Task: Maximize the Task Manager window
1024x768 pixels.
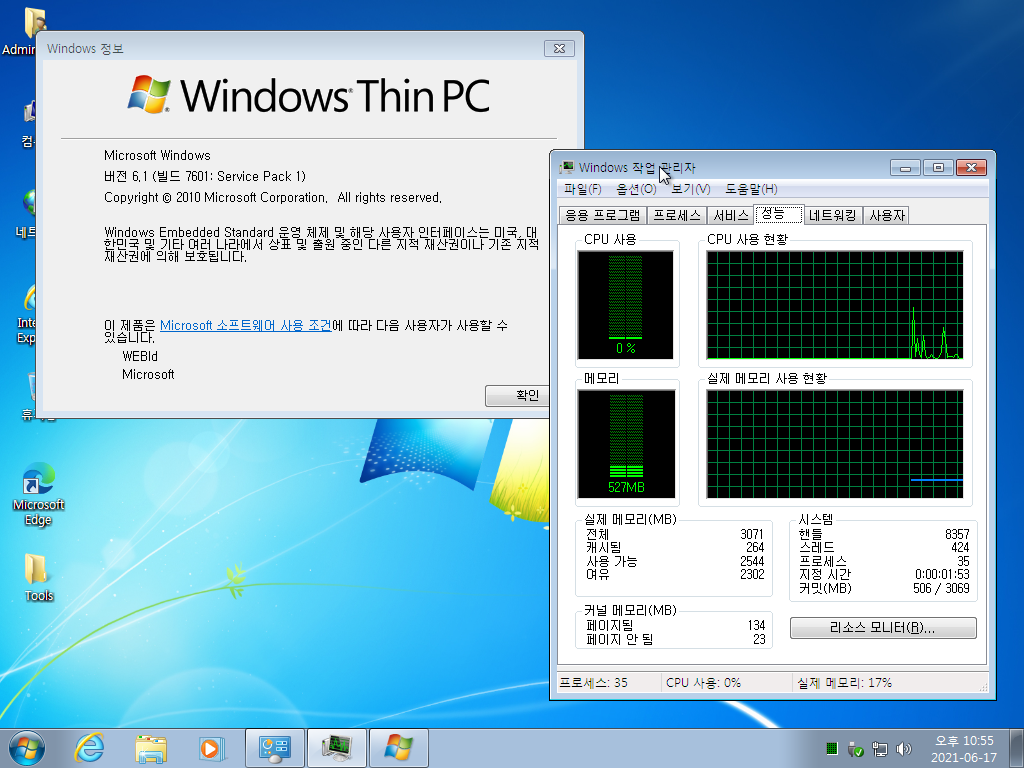Action: [938, 168]
